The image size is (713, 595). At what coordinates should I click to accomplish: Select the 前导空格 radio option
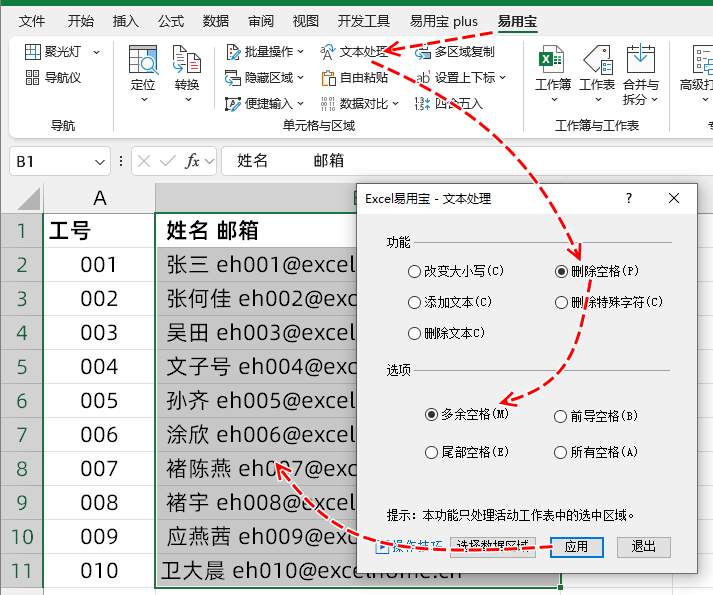click(560, 416)
